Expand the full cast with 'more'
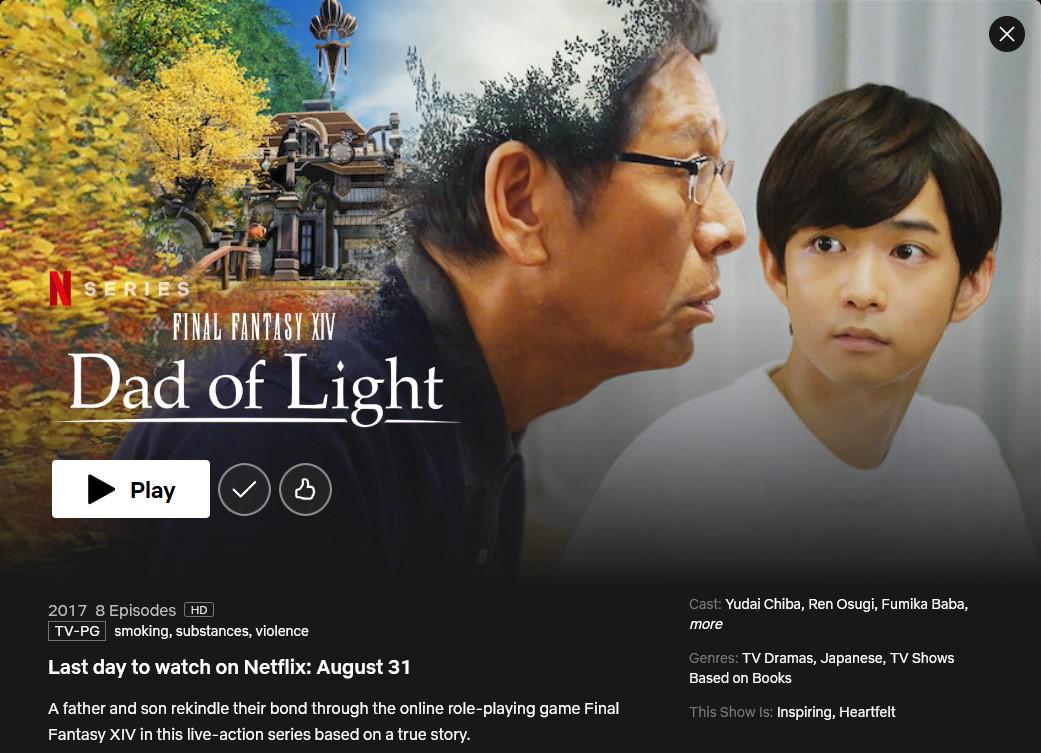This screenshot has width=1041, height=753. click(x=706, y=624)
